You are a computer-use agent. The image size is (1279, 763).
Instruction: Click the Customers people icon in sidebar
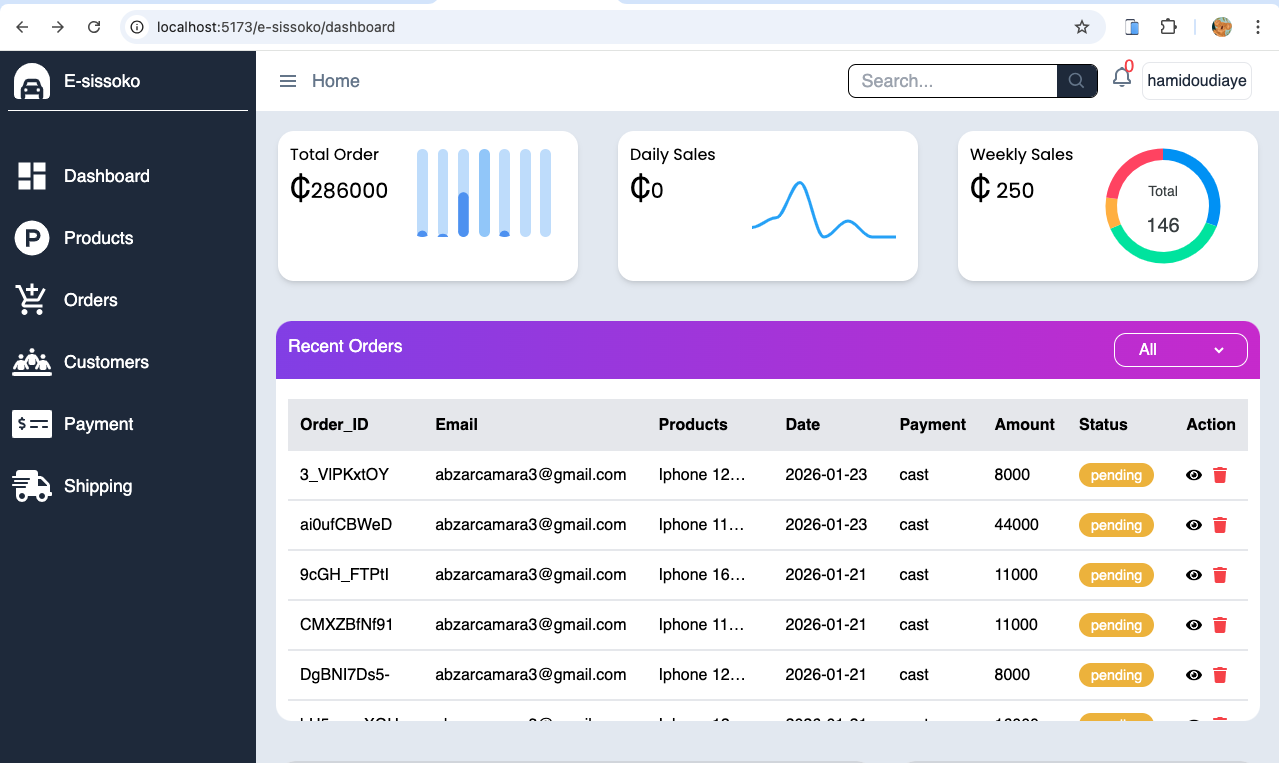click(32, 362)
